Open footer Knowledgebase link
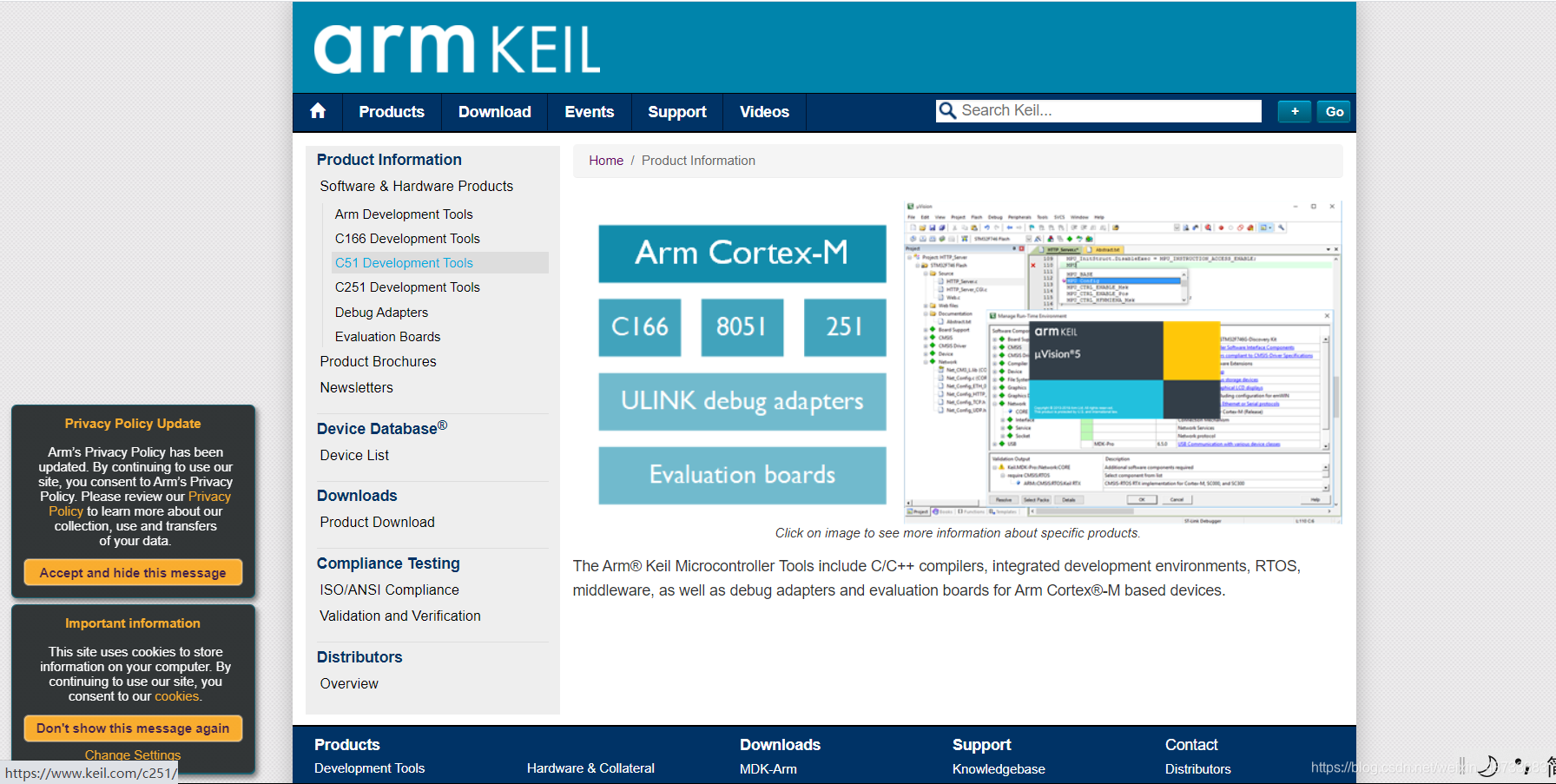The width and height of the screenshot is (1556, 784). point(999,769)
